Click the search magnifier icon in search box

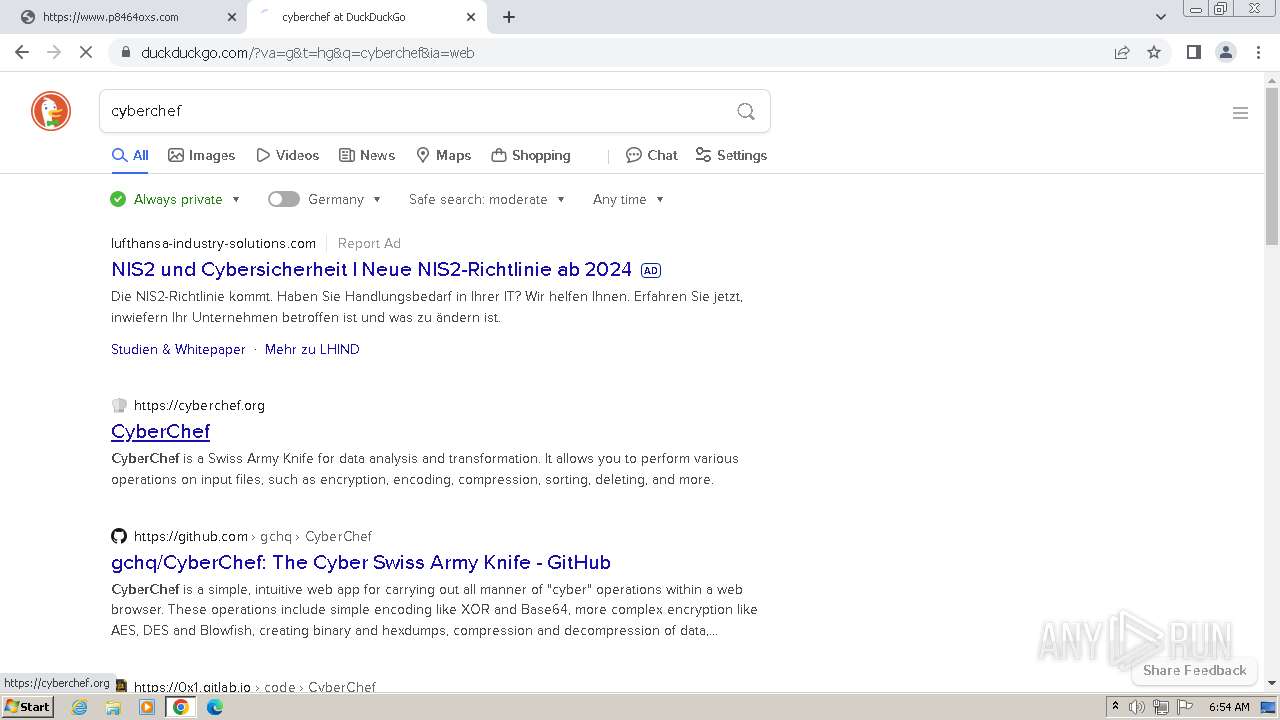point(746,111)
